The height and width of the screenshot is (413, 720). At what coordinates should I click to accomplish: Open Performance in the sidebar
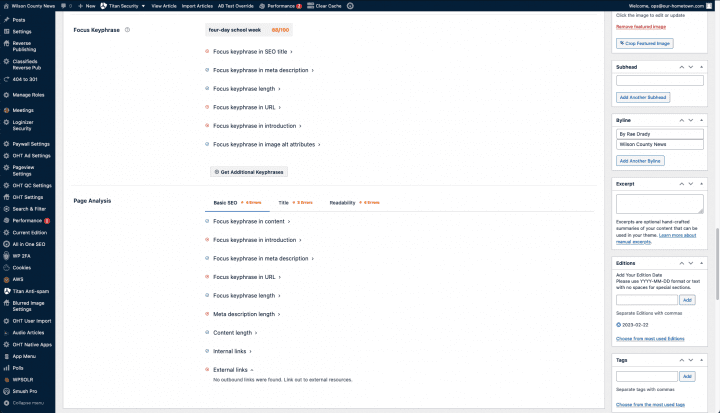pyautogui.click(x=27, y=221)
